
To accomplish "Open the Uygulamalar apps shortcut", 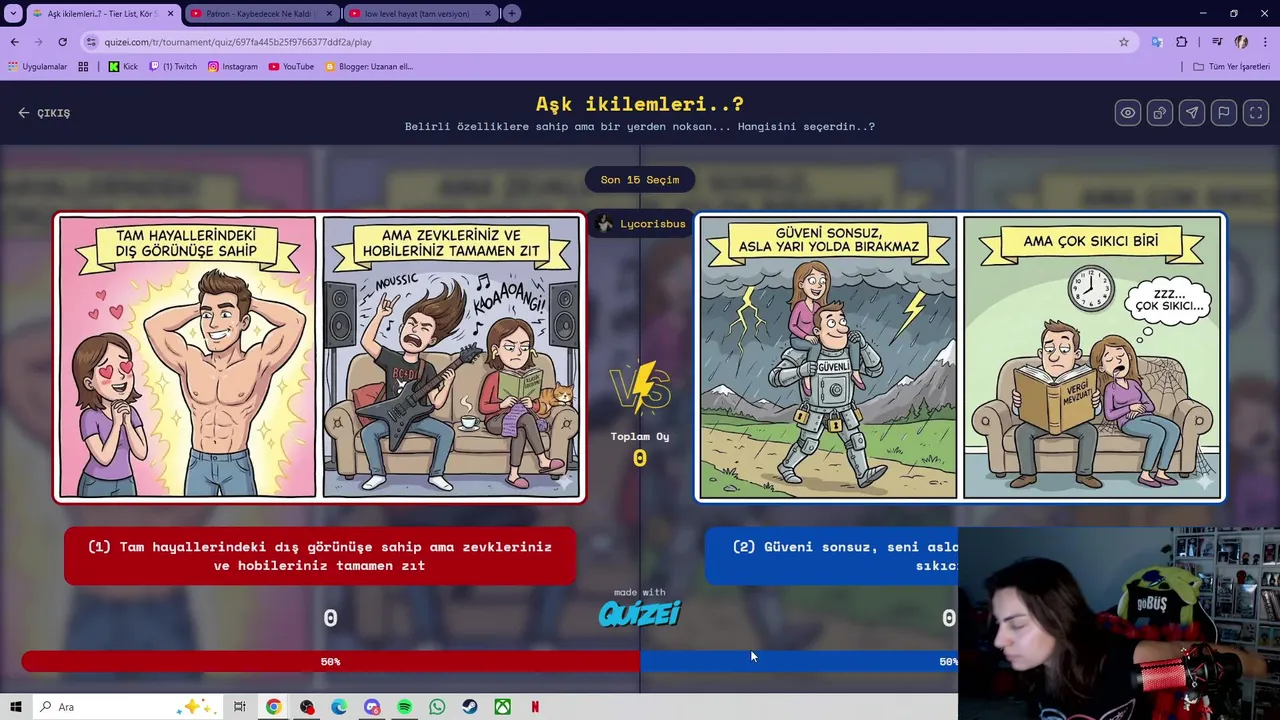I will (x=38, y=67).
